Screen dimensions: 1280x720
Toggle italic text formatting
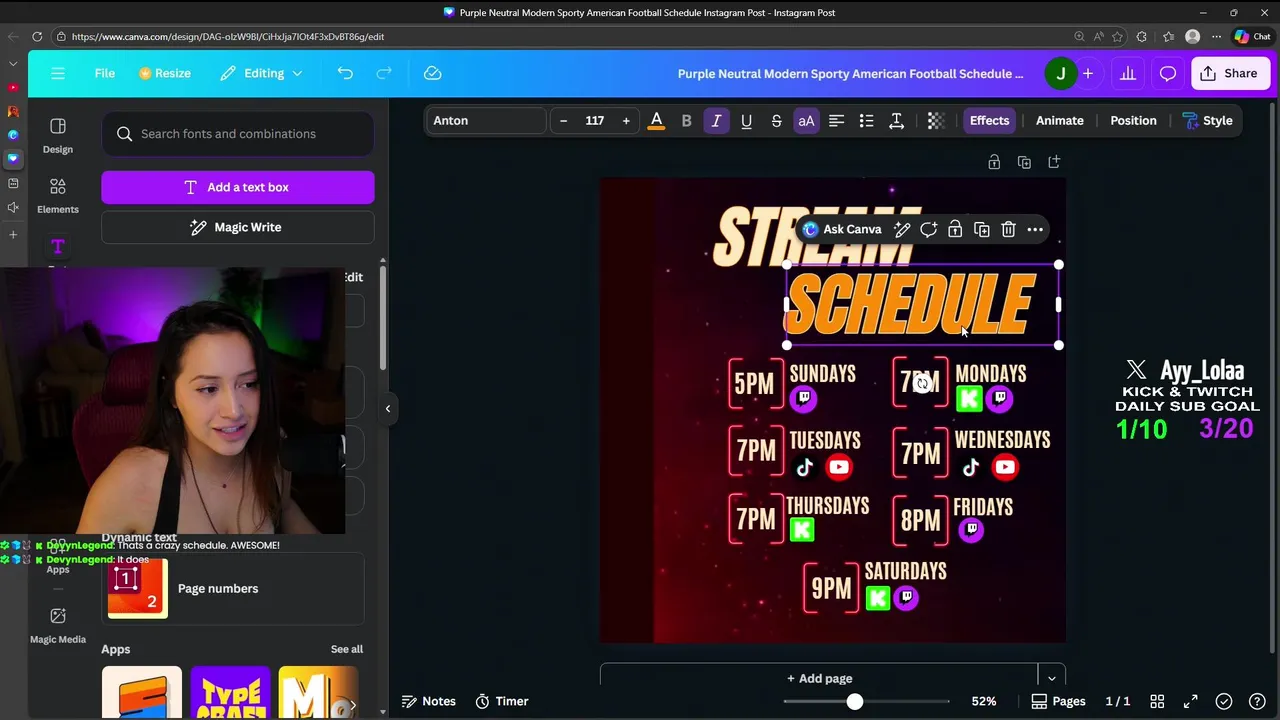point(716,120)
